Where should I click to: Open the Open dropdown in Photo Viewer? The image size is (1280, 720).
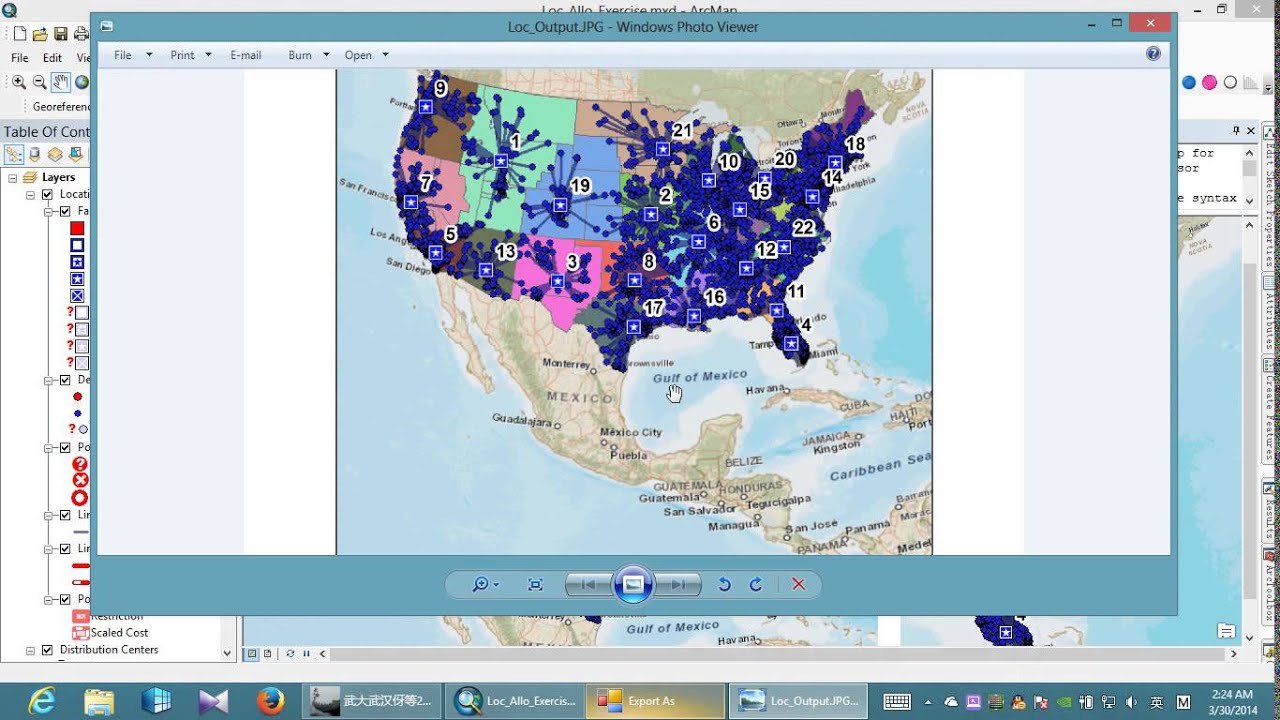pyautogui.click(x=367, y=55)
